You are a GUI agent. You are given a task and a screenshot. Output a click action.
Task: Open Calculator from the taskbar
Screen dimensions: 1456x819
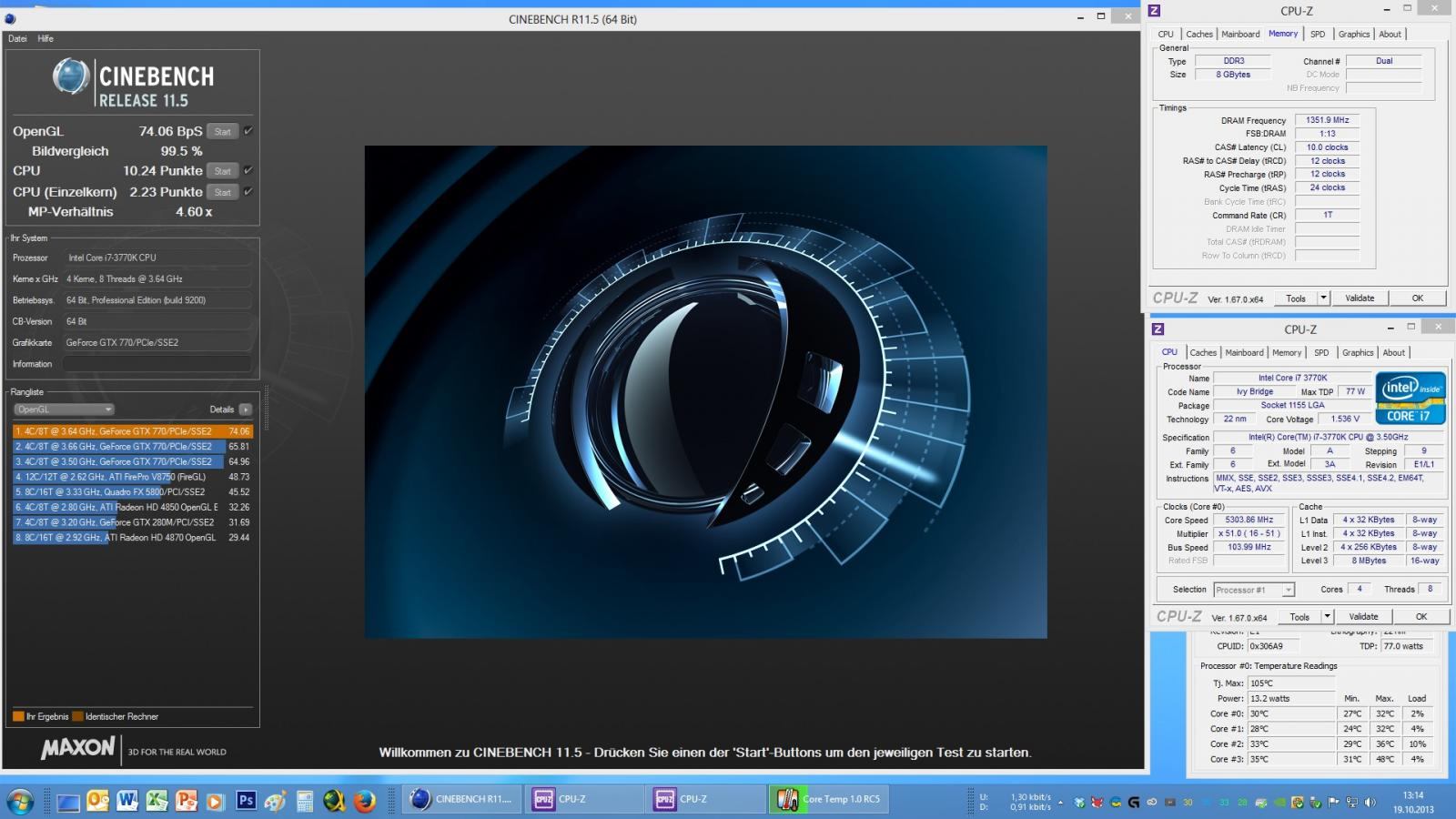click(x=305, y=802)
